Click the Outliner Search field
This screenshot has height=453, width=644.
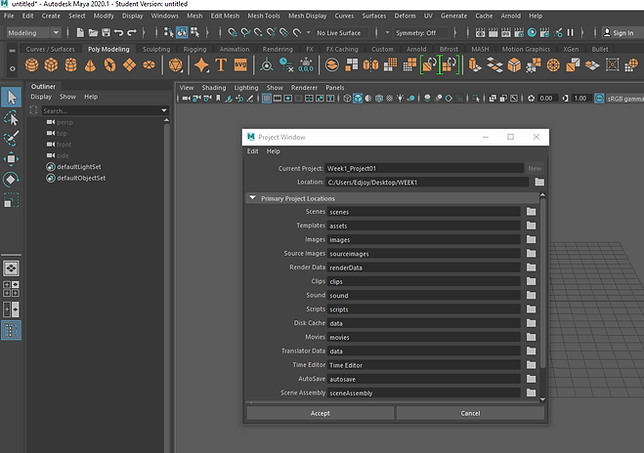(x=101, y=110)
